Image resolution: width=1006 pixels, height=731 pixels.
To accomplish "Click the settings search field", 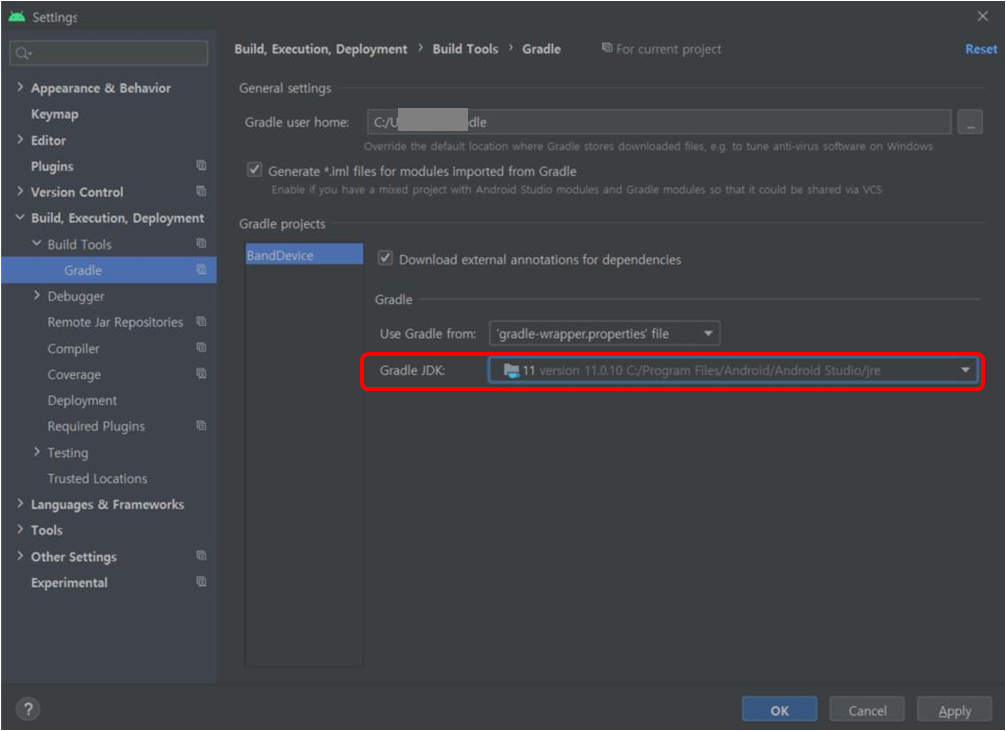I will (x=109, y=53).
